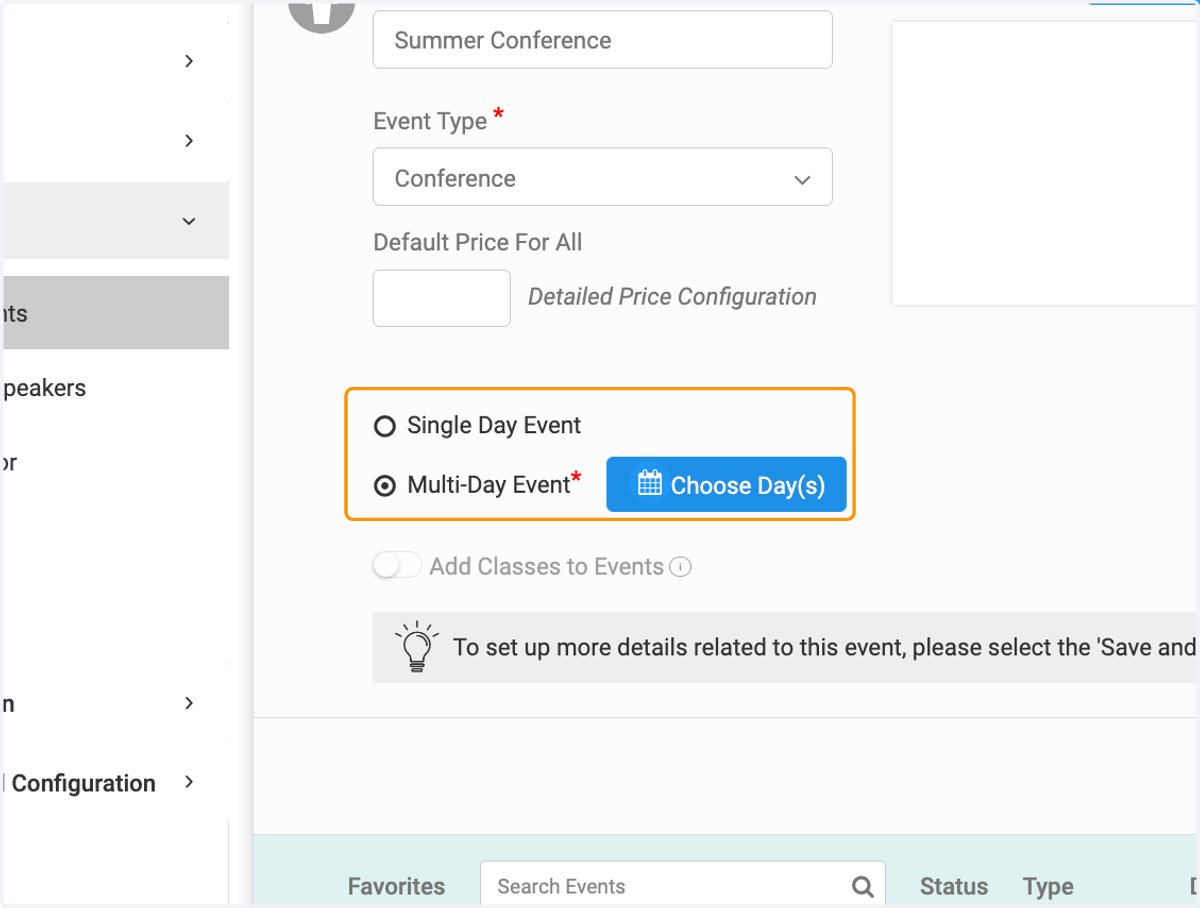1200x908 pixels.
Task: Expand the sidebar chevron above Configuration
Action: pyautogui.click(x=189, y=703)
